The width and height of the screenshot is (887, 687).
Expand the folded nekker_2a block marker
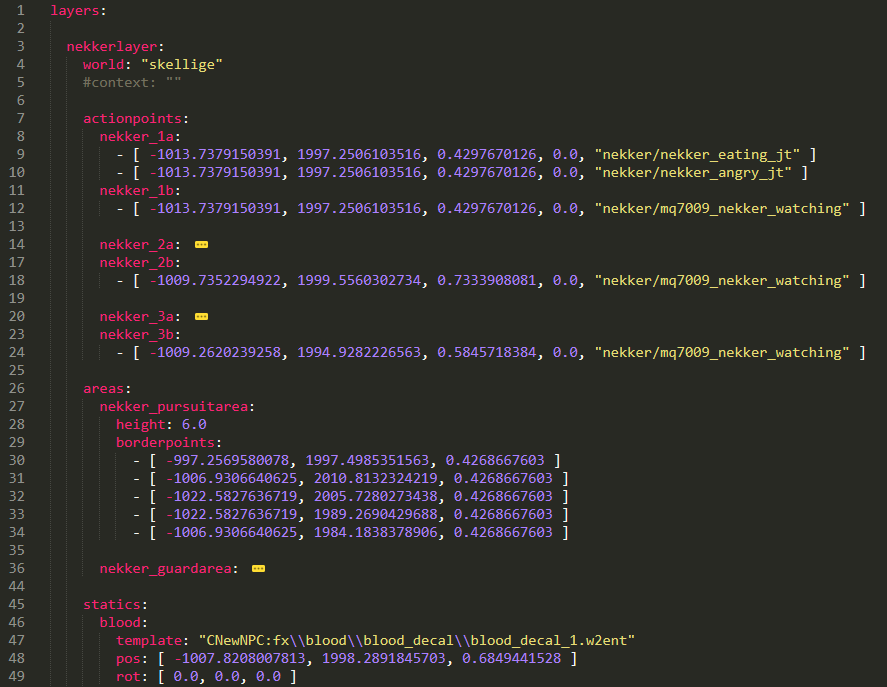[201, 245]
